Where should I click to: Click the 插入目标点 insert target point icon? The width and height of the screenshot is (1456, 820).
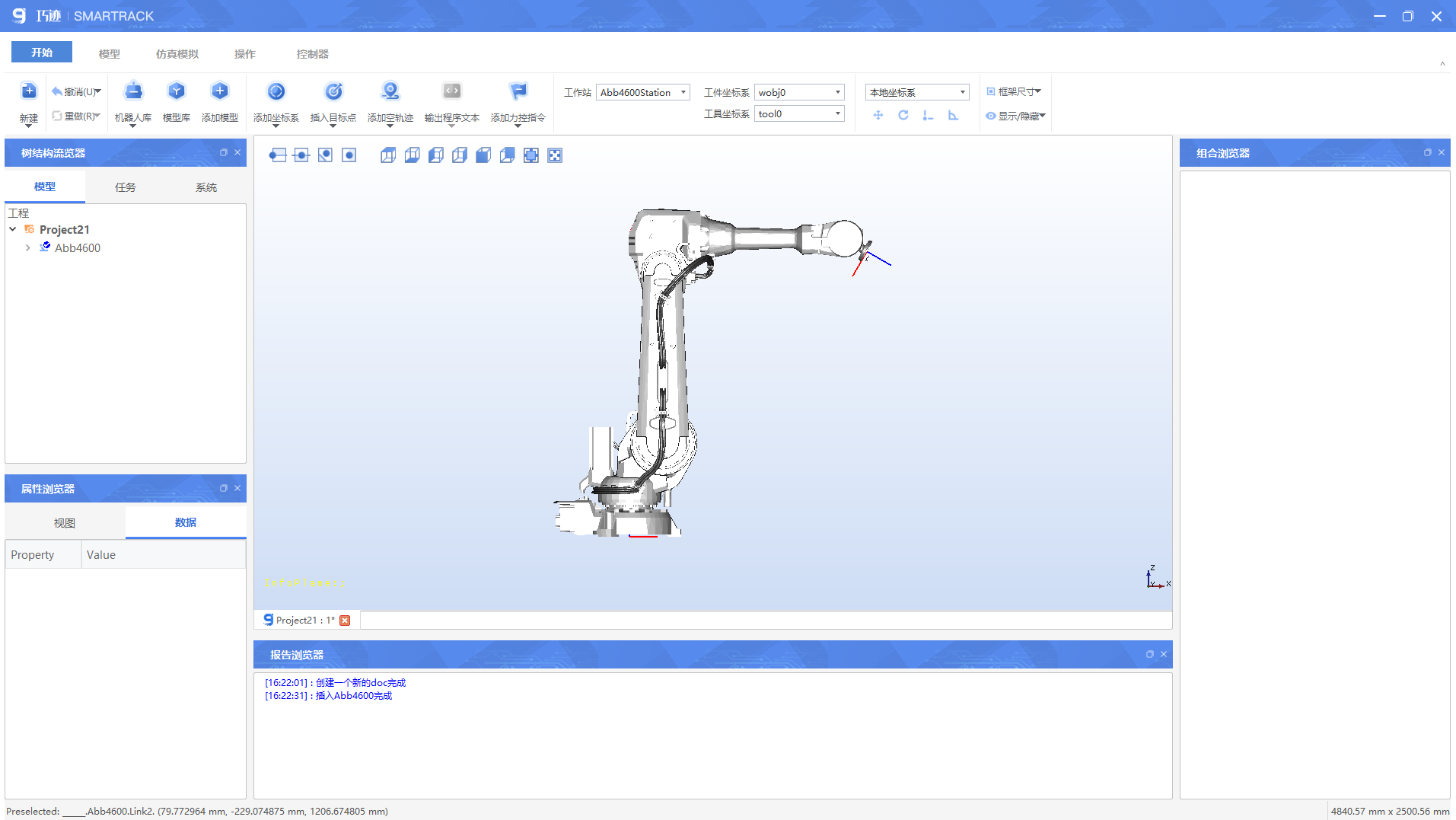[333, 91]
